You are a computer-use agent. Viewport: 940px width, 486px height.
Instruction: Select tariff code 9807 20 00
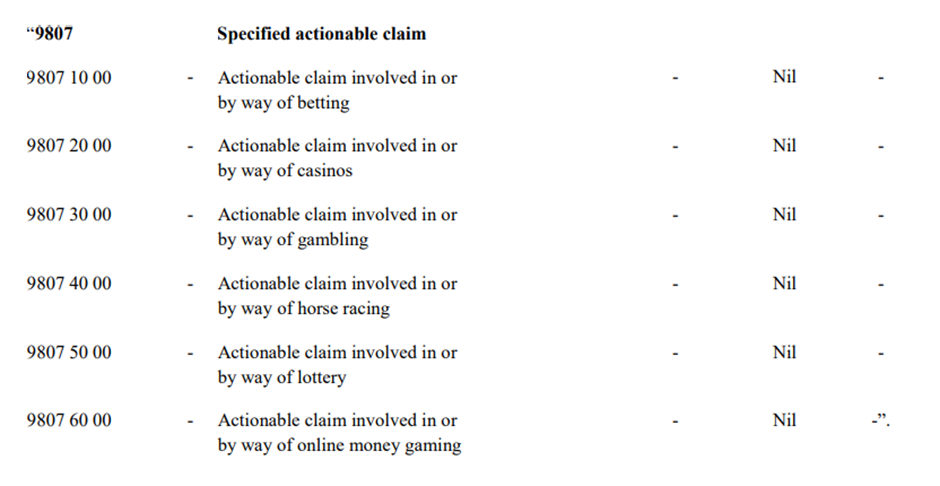coord(69,146)
